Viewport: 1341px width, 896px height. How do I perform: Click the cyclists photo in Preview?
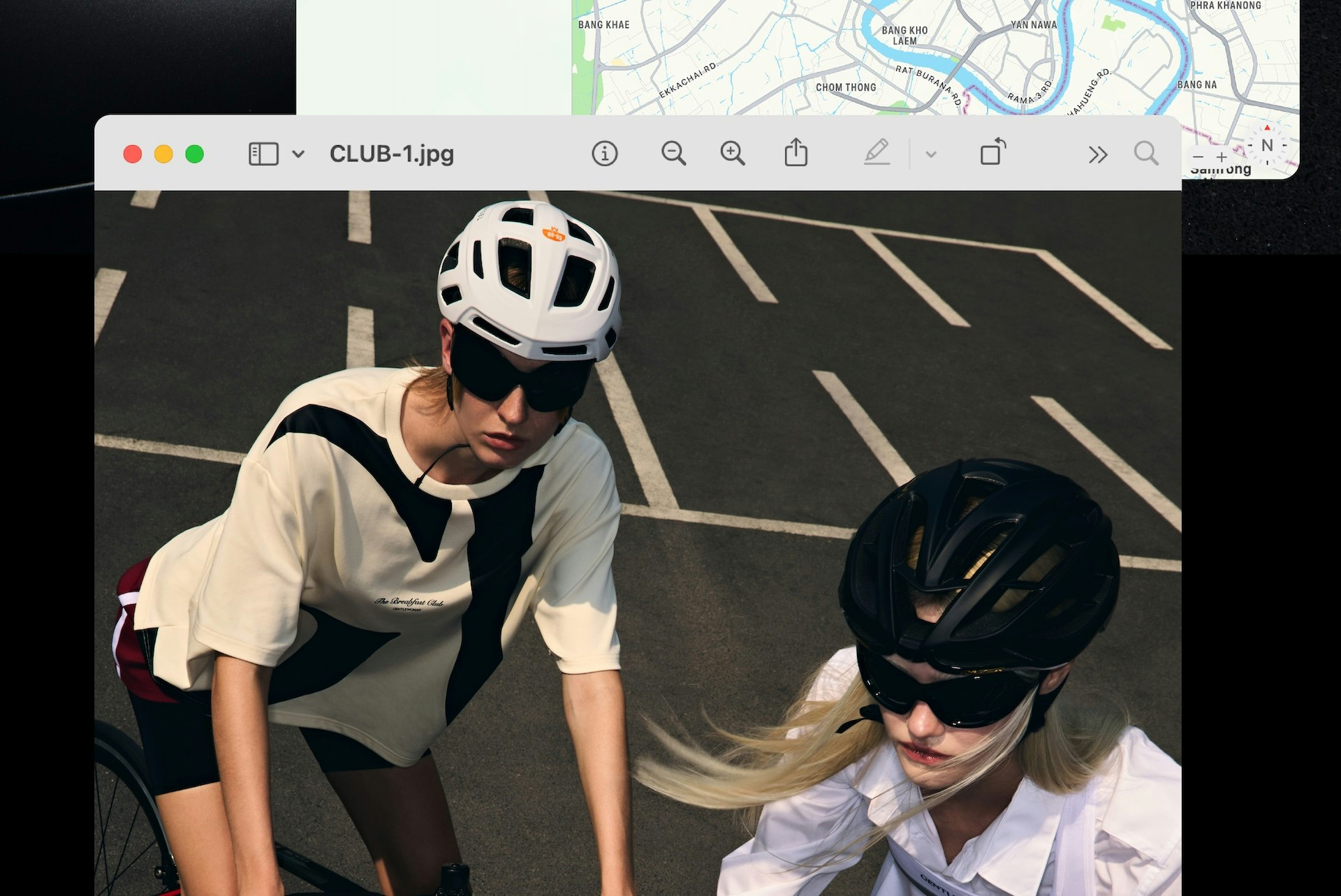coord(638,543)
